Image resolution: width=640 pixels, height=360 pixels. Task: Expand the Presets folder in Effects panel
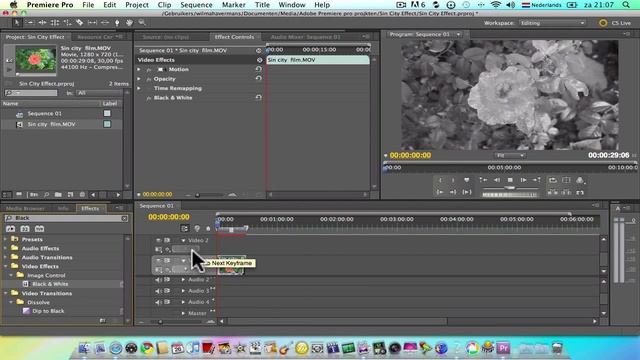click(x=6, y=239)
